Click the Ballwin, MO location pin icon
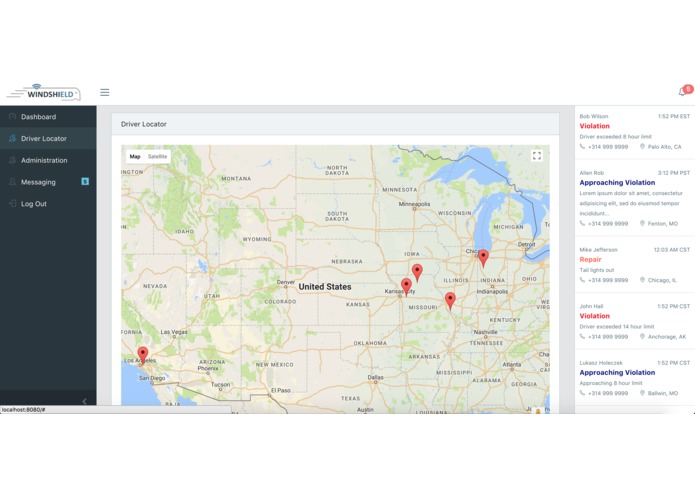This screenshot has height=494, width=695. 642,393
